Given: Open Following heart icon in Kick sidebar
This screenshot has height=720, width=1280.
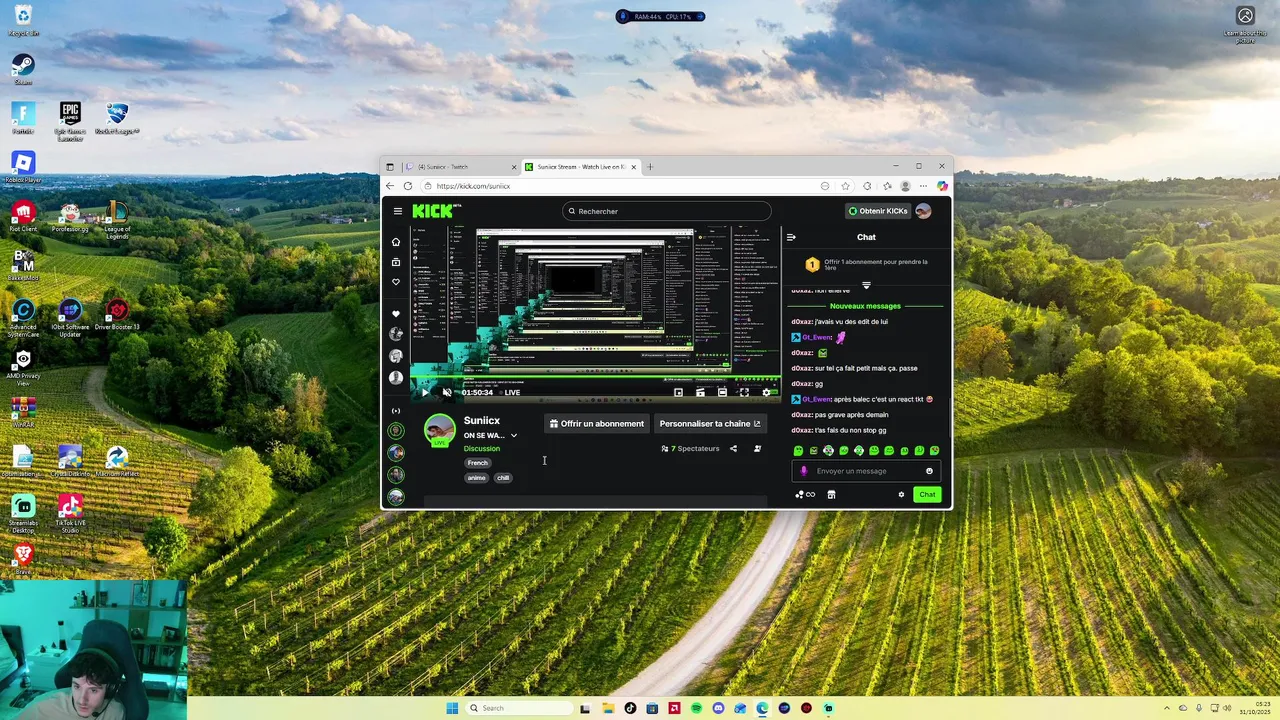Looking at the screenshot, I should click(x=396, y=282).
